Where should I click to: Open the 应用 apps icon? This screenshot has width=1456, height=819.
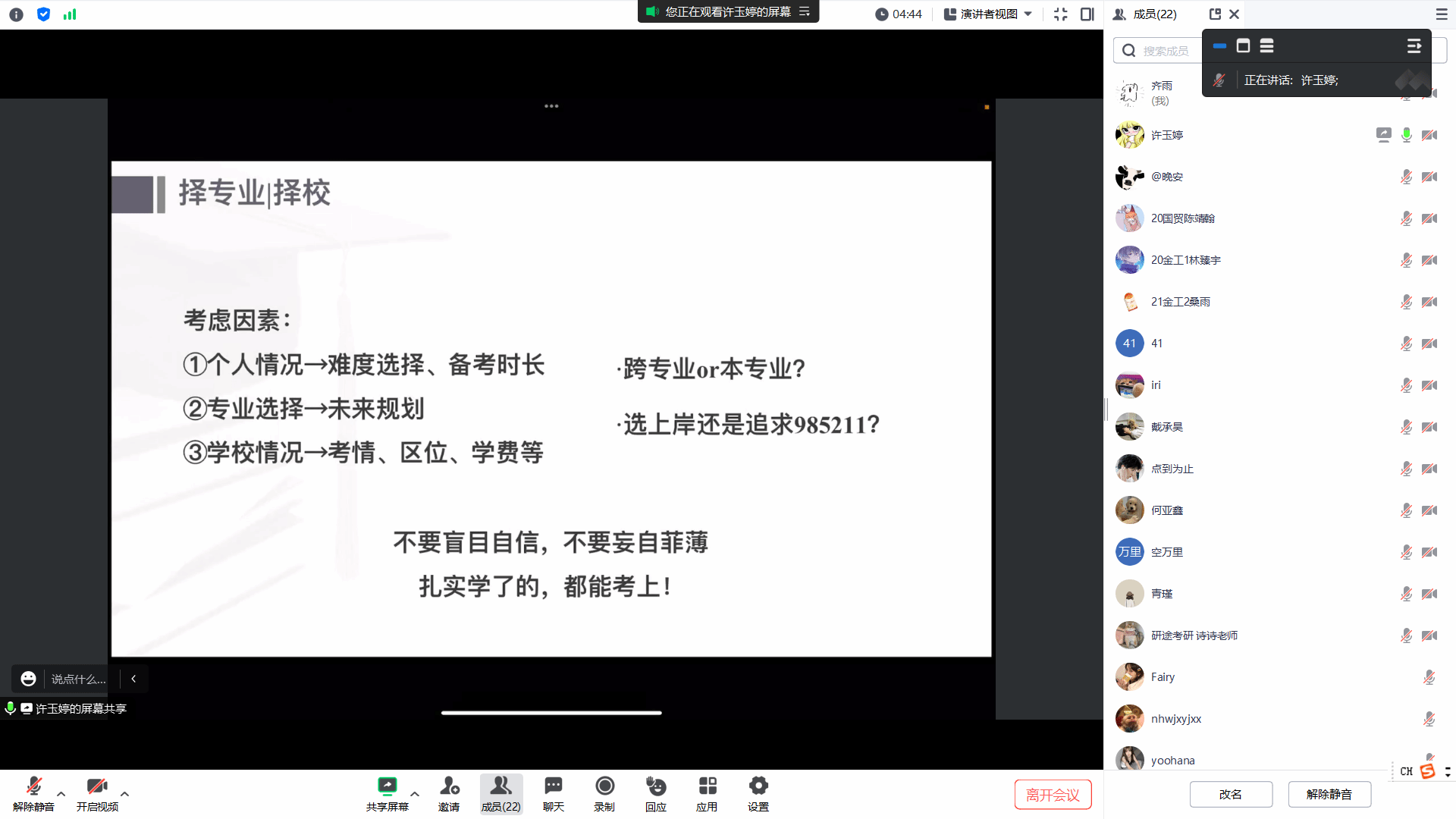click(x=707, y=786)
